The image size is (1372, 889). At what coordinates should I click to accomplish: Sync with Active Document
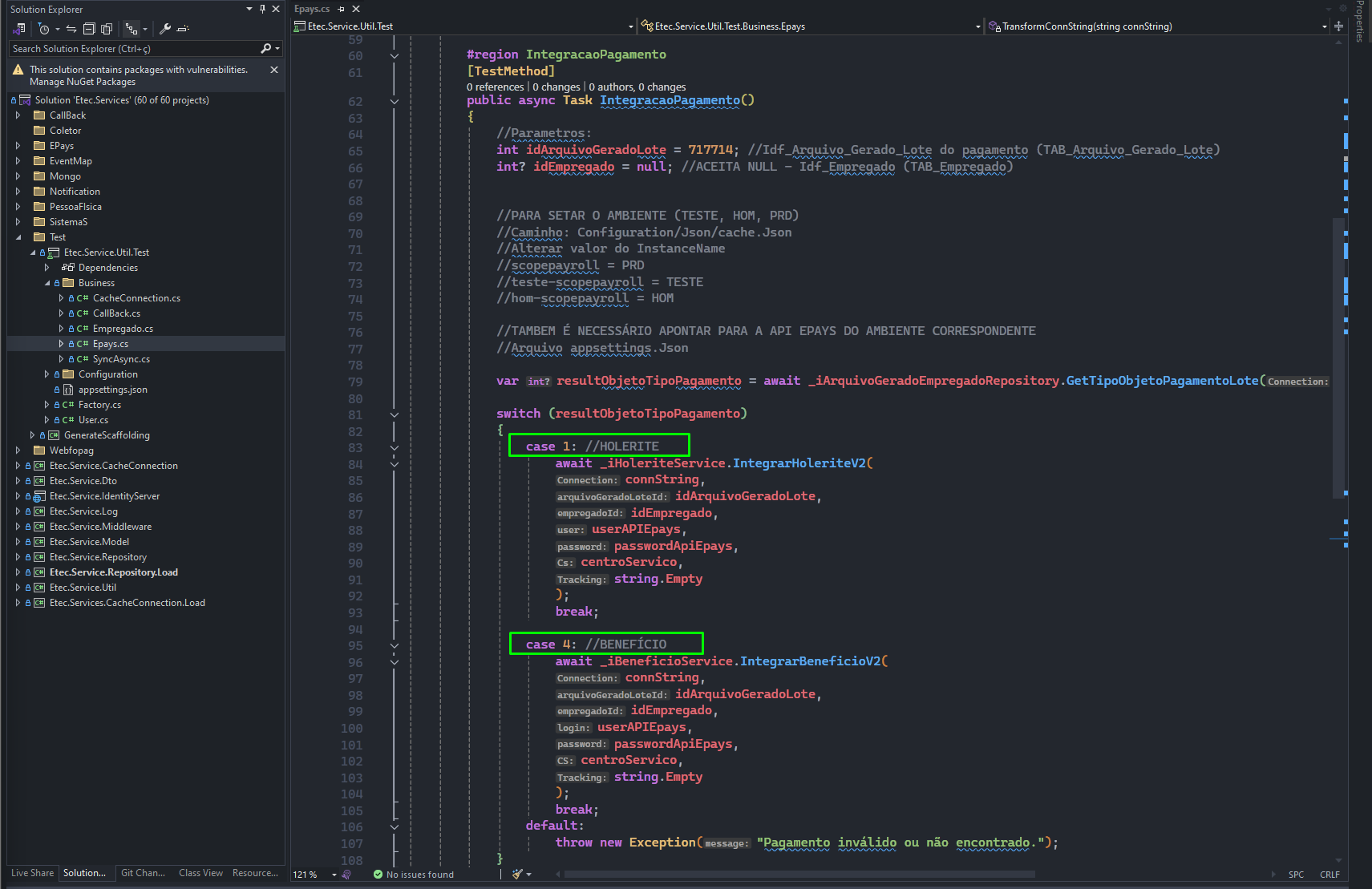point(71,29)
